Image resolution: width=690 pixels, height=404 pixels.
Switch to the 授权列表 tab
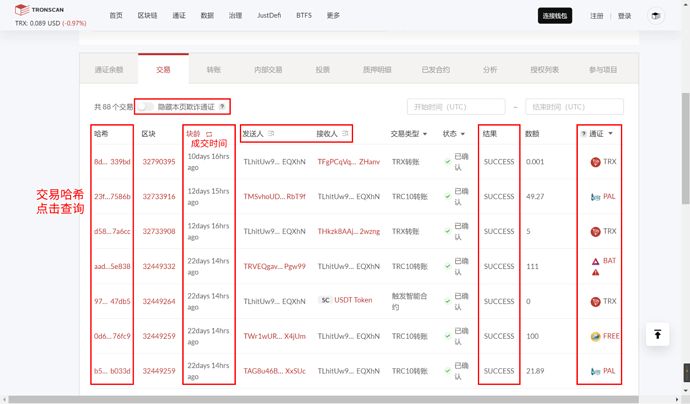tap(544, 70)
